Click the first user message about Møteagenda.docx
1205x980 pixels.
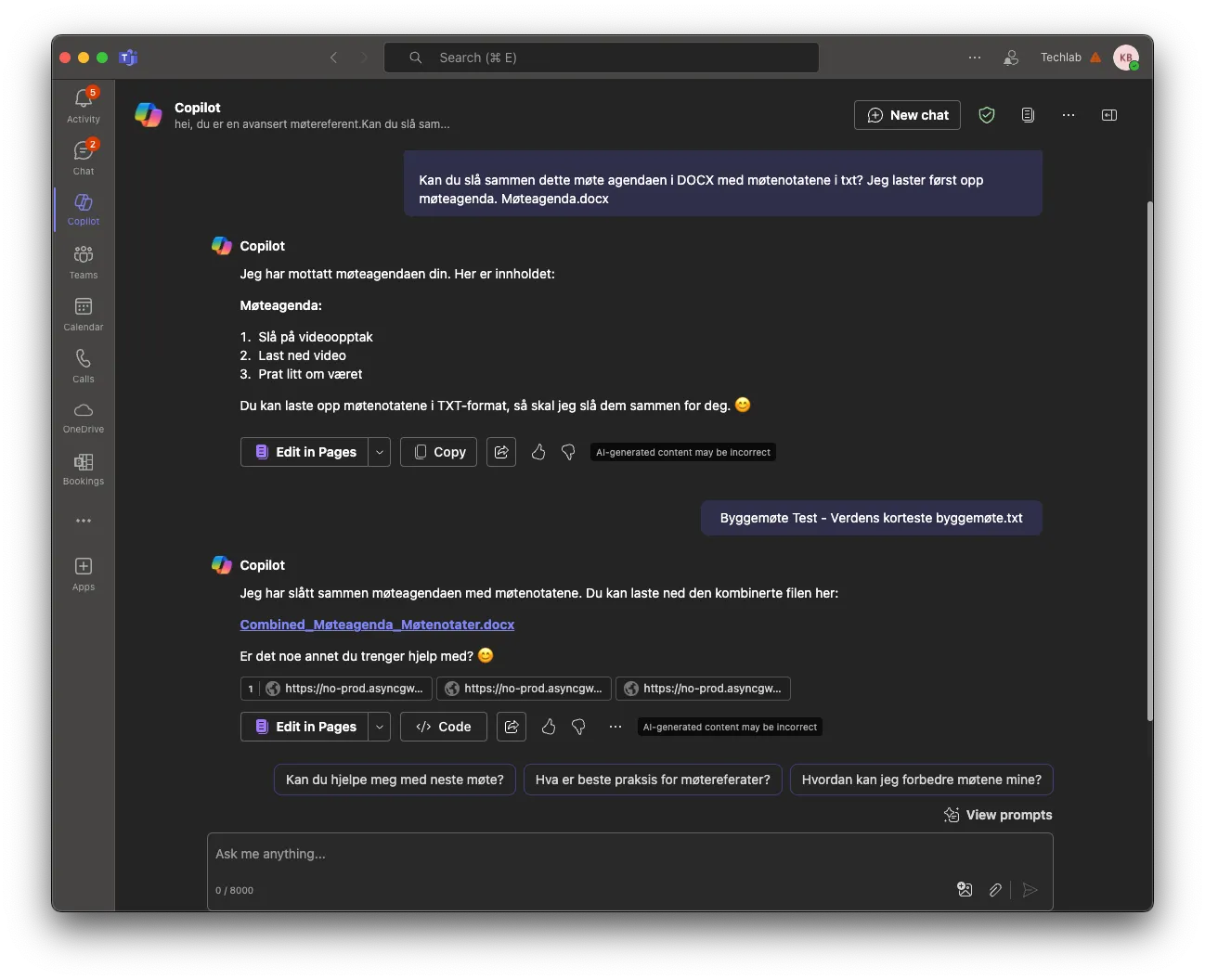723,183
